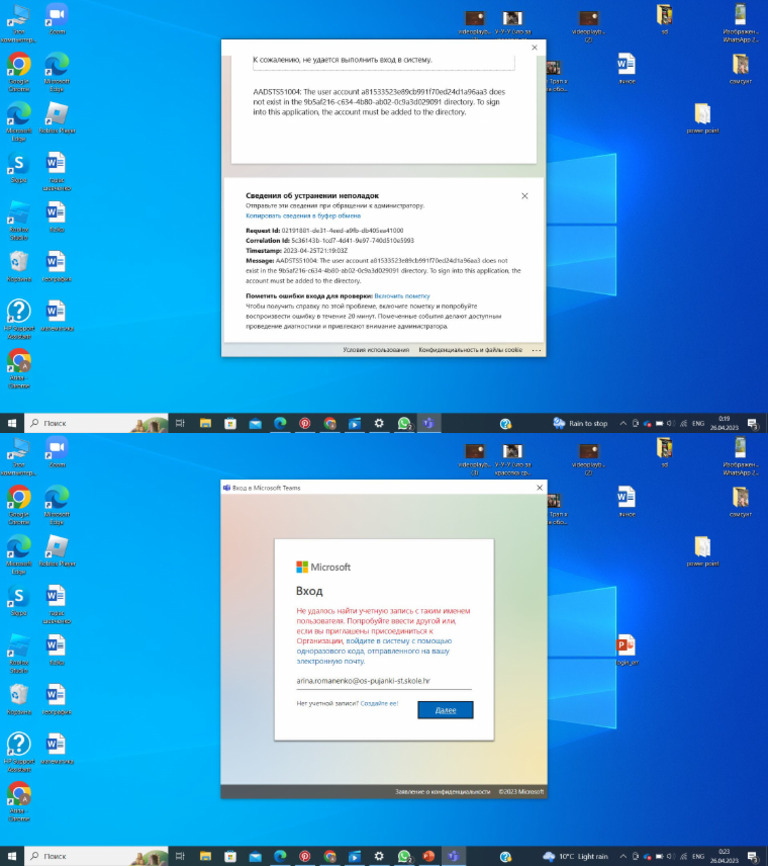768x866 pixels.
Task: Close the troubleshooting details panel with its X
Action: pyautogui.click(x=525, y=196)
